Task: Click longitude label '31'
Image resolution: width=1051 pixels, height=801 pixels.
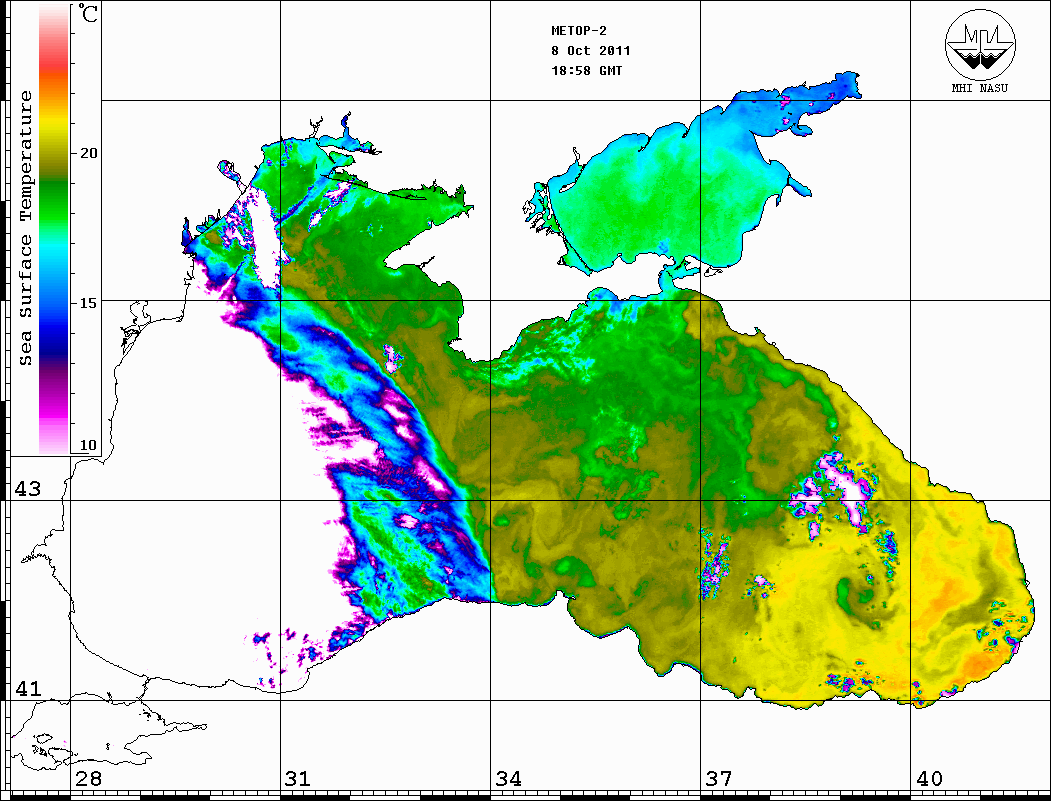Action: 298,778
